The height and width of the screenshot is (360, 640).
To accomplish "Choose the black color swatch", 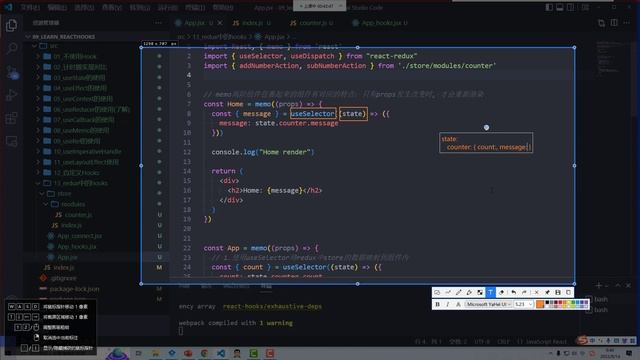I will [x=547, y=302].
